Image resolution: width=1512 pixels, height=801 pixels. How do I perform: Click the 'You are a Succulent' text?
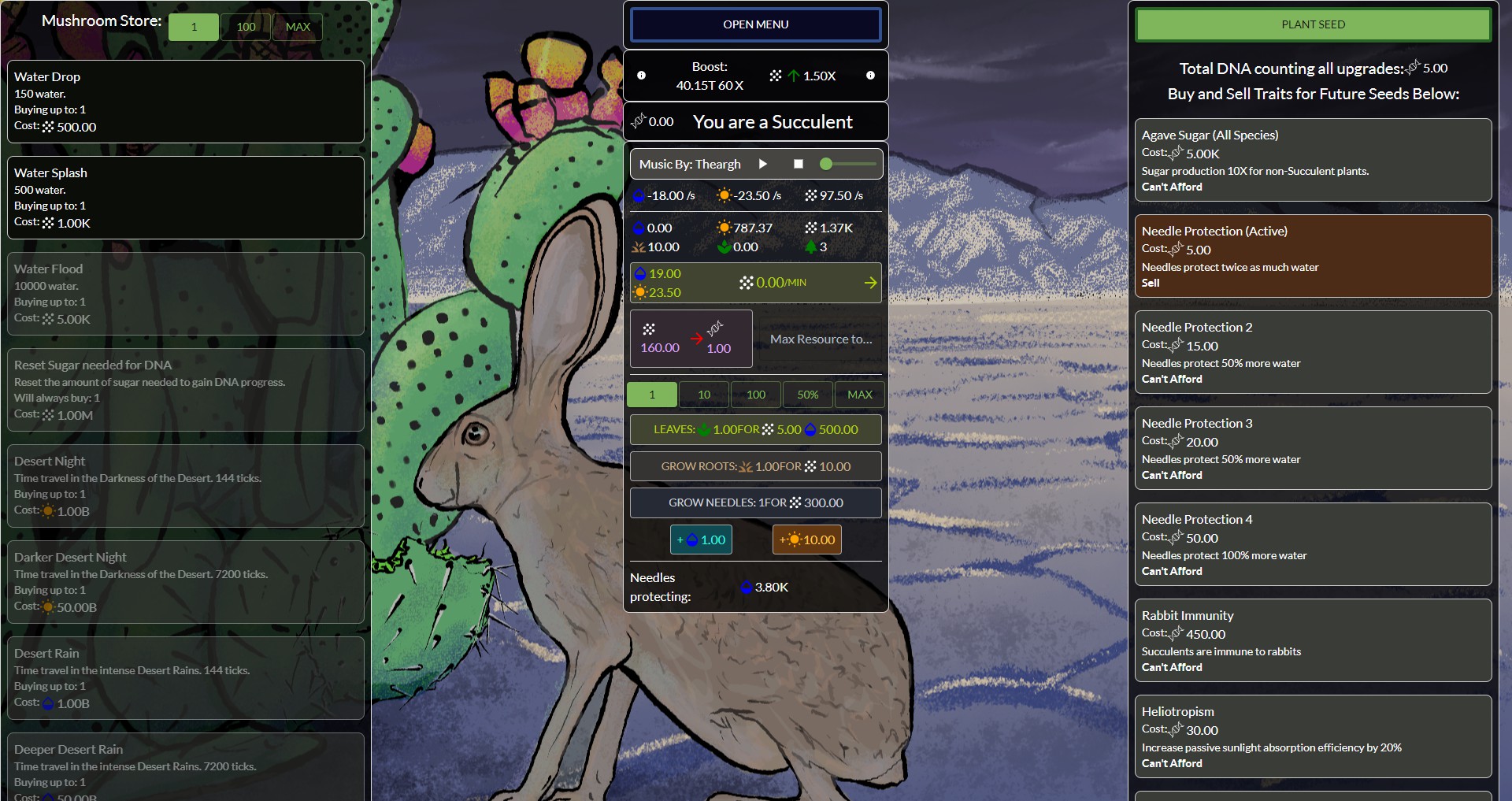pos(773,122)
